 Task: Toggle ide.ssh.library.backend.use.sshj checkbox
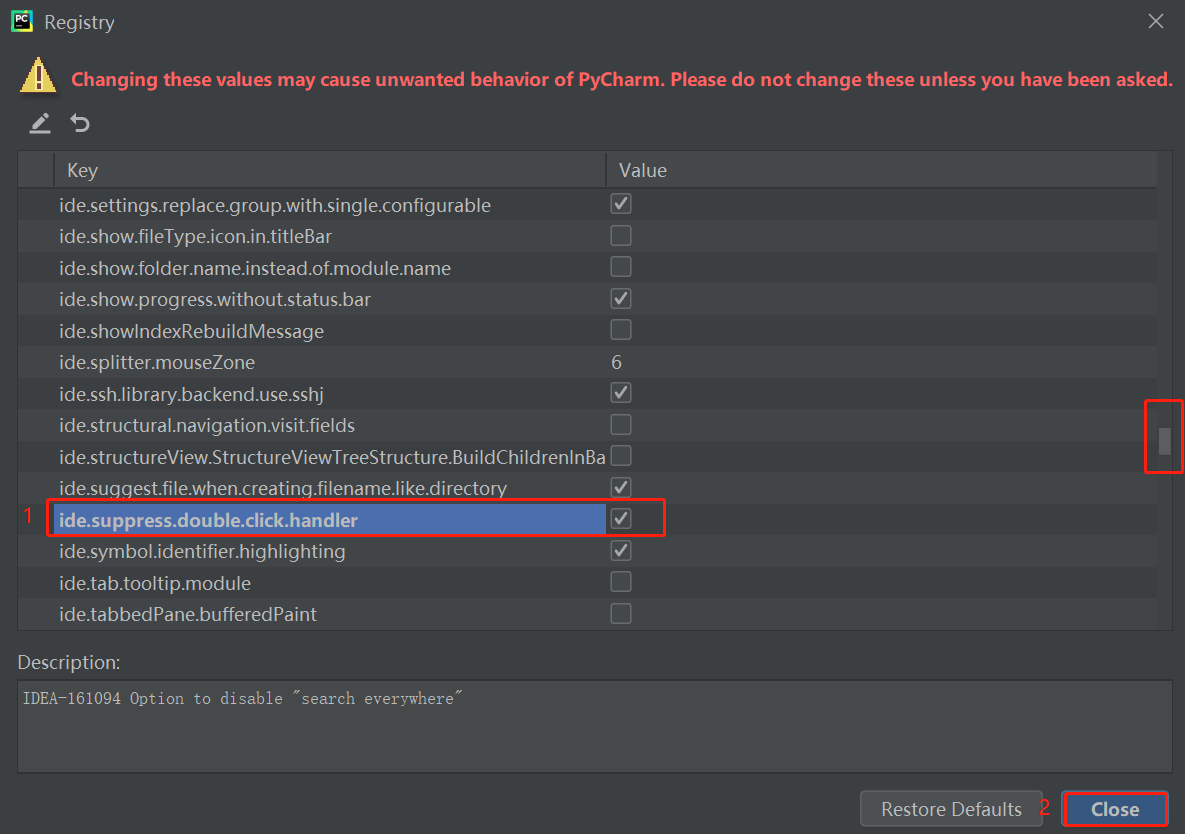coord(620,393)
